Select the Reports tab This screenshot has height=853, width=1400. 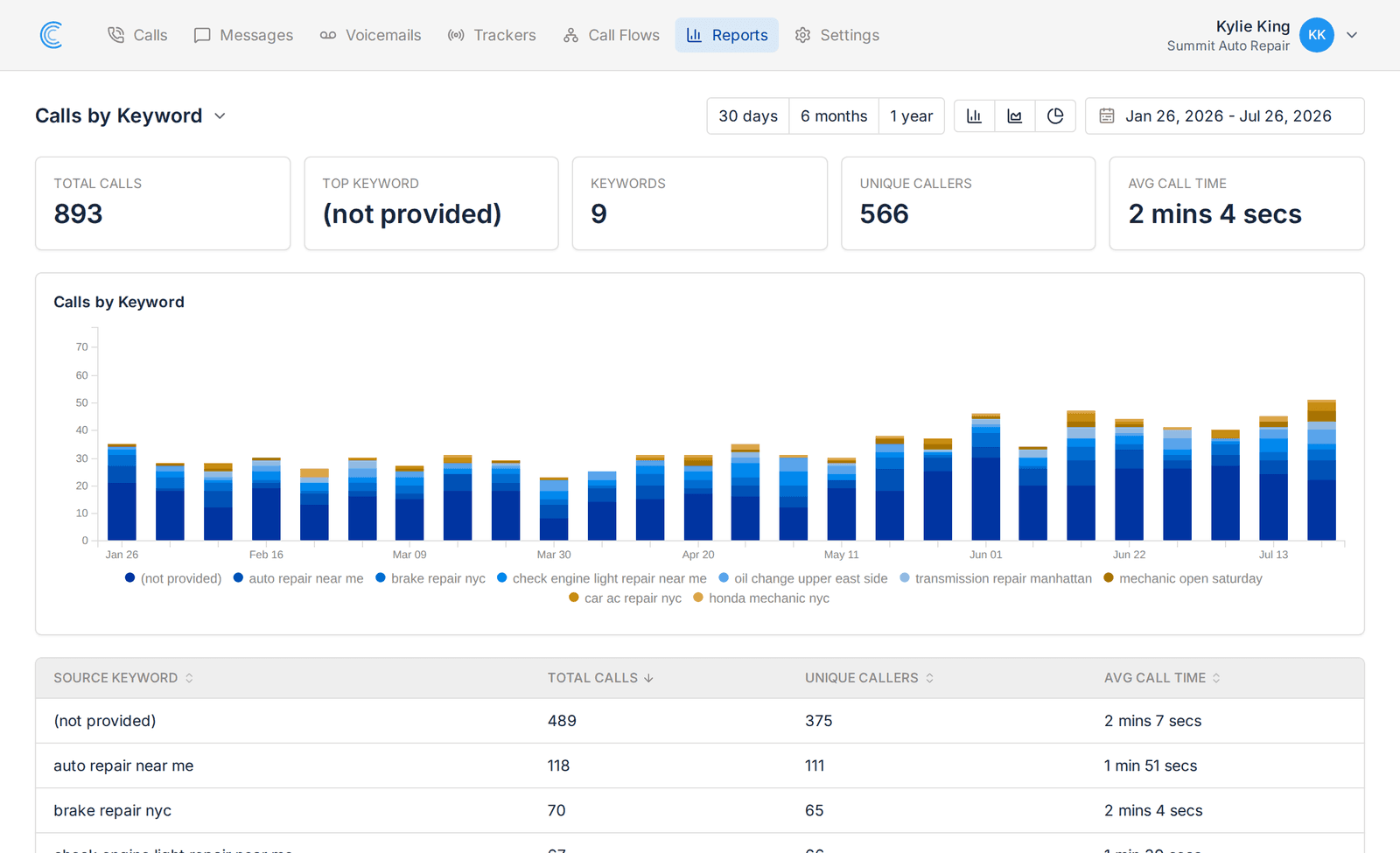(727, 35)
